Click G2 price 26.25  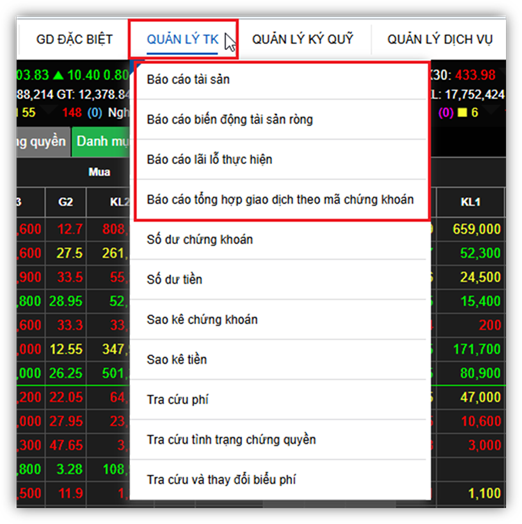pos(66,373)
